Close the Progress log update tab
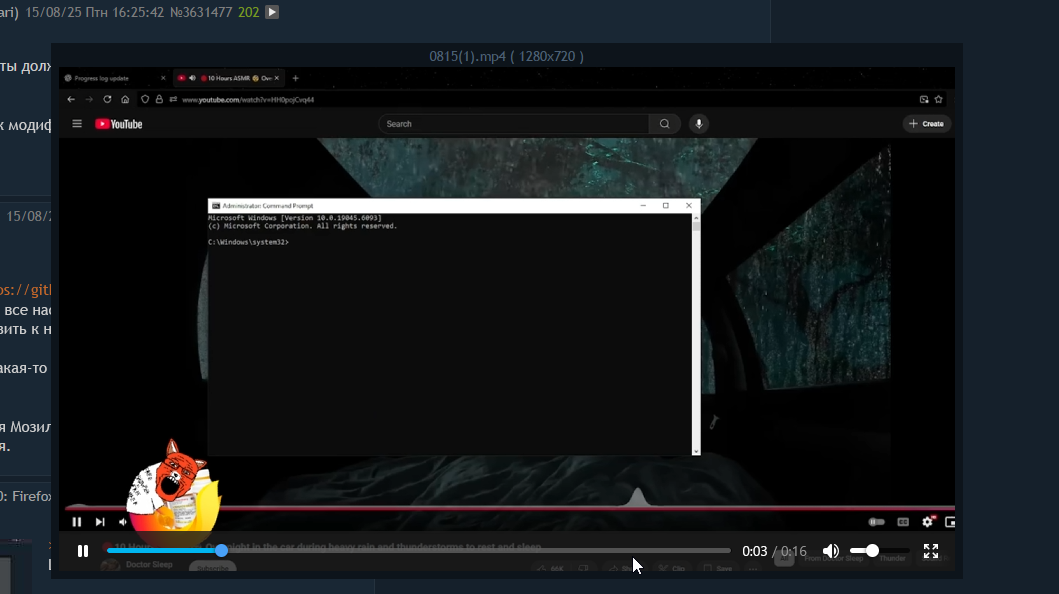The height and width of the screenshot is (594, 1059). (163, 78)
